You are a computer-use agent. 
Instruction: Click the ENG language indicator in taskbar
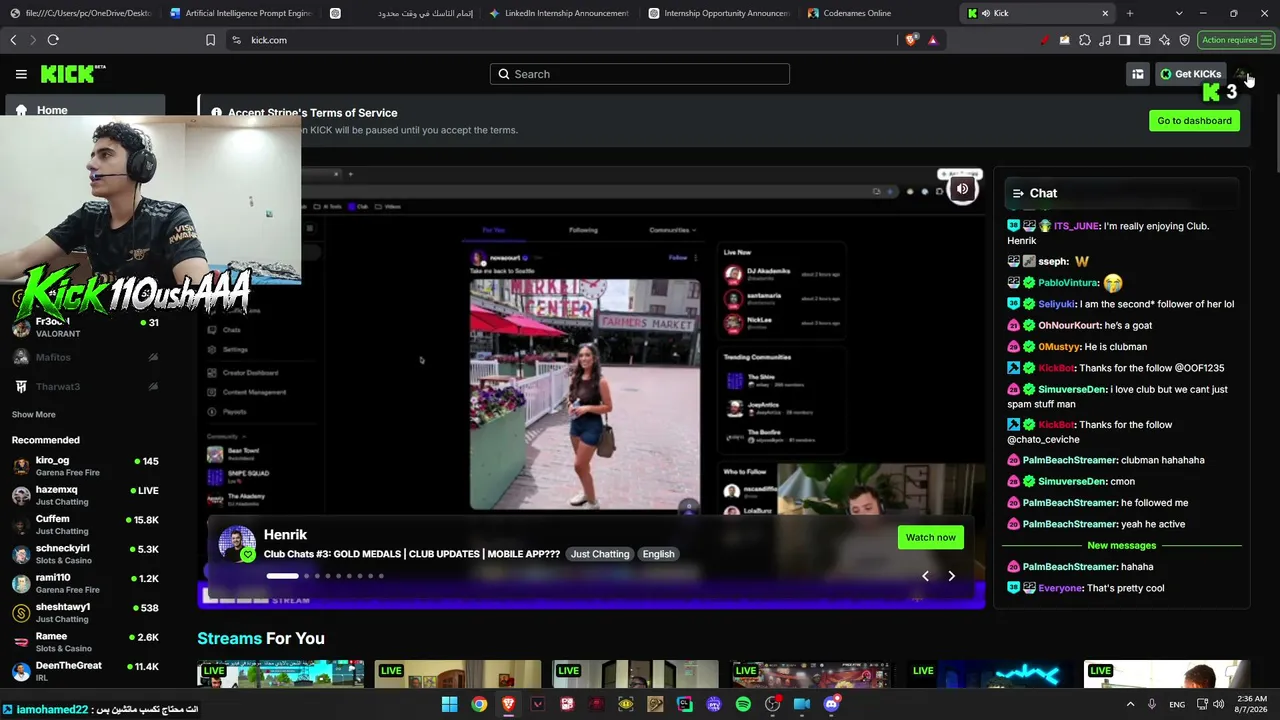(x=1179, y=705)
